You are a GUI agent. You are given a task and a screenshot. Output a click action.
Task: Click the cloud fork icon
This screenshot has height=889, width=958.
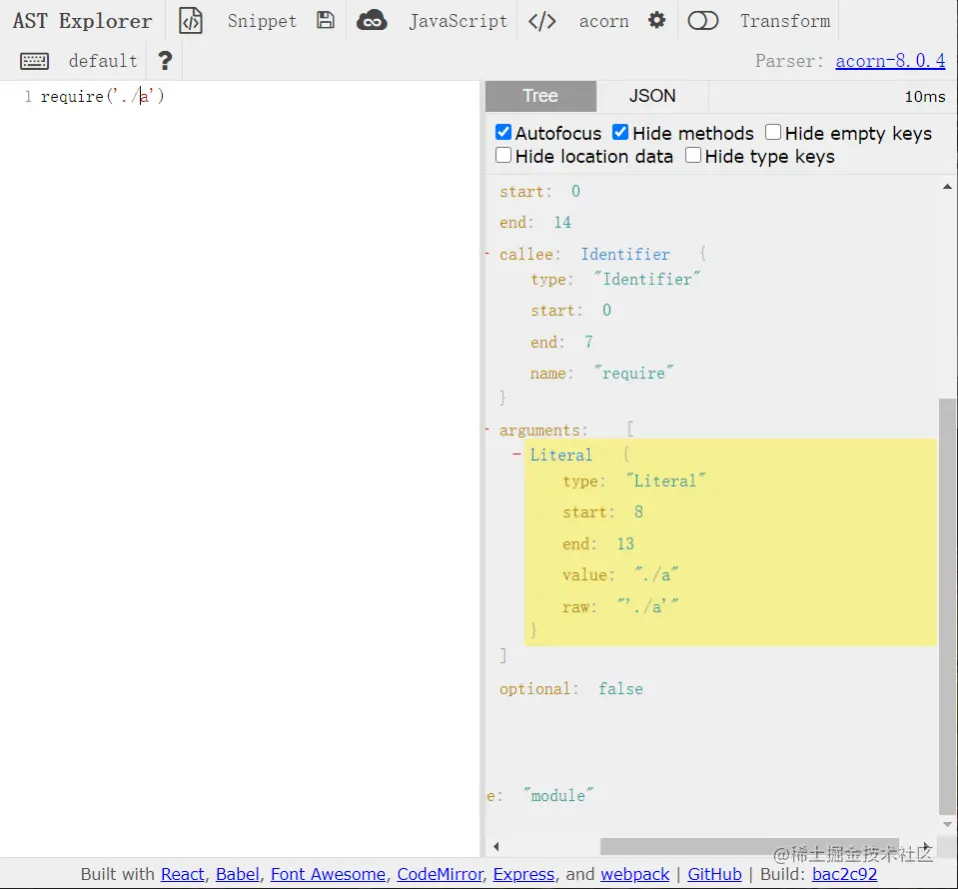coord(371,21)
